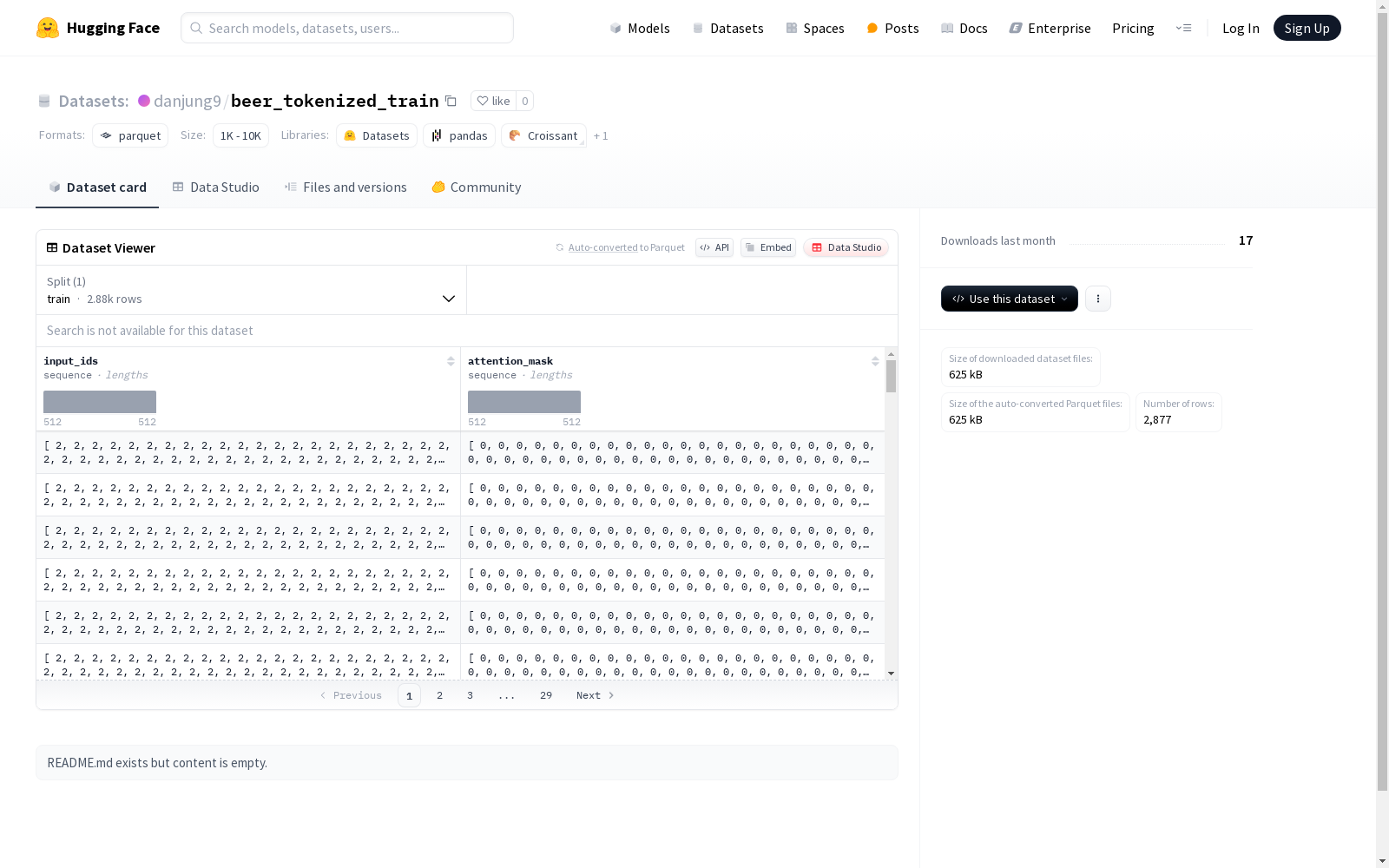Click the attention_mask lengths histogram bar
Screen dimensions: 1389x868
524,402
